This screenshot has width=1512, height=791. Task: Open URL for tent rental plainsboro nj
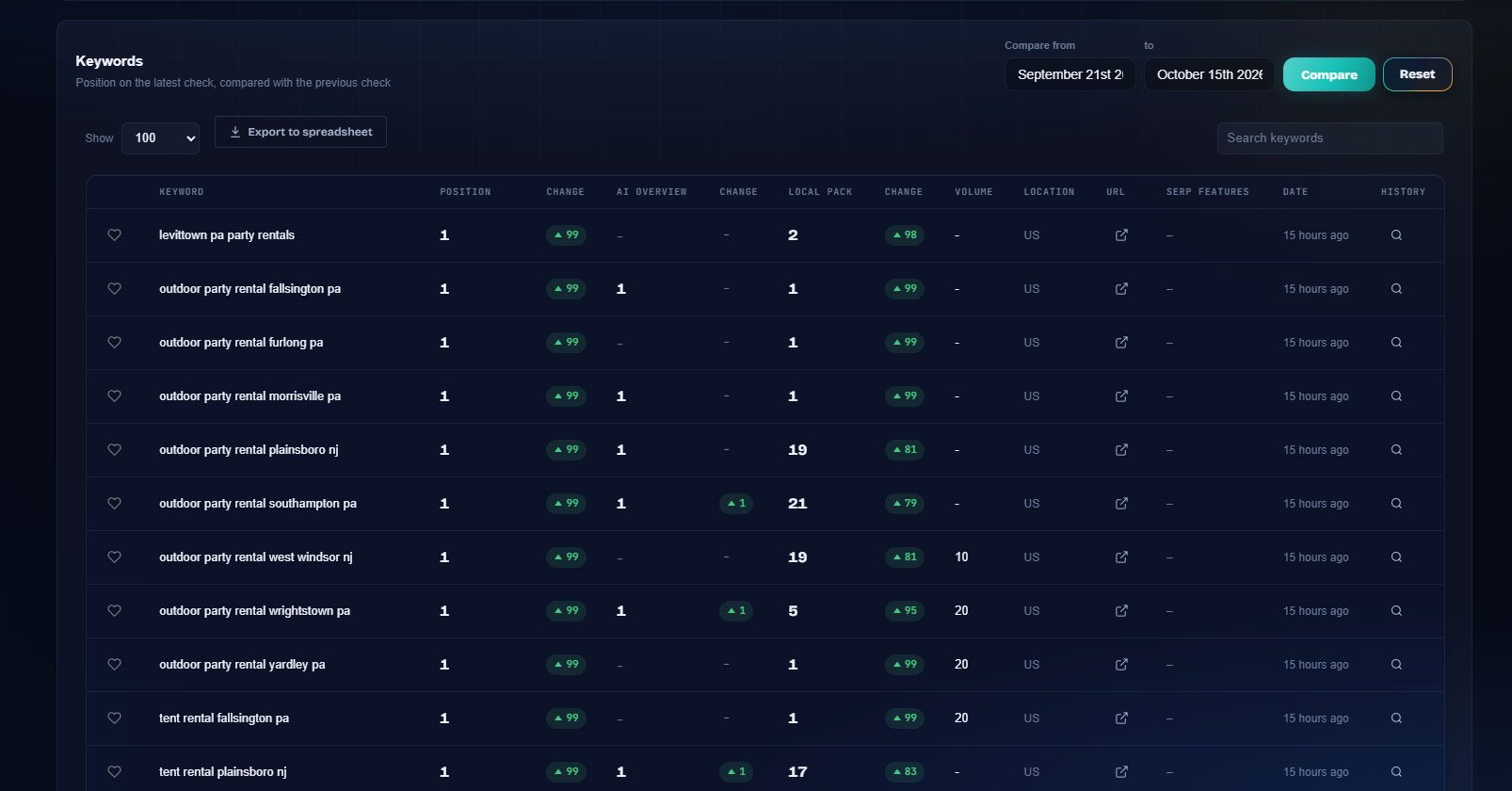(x=1121, y=772)
